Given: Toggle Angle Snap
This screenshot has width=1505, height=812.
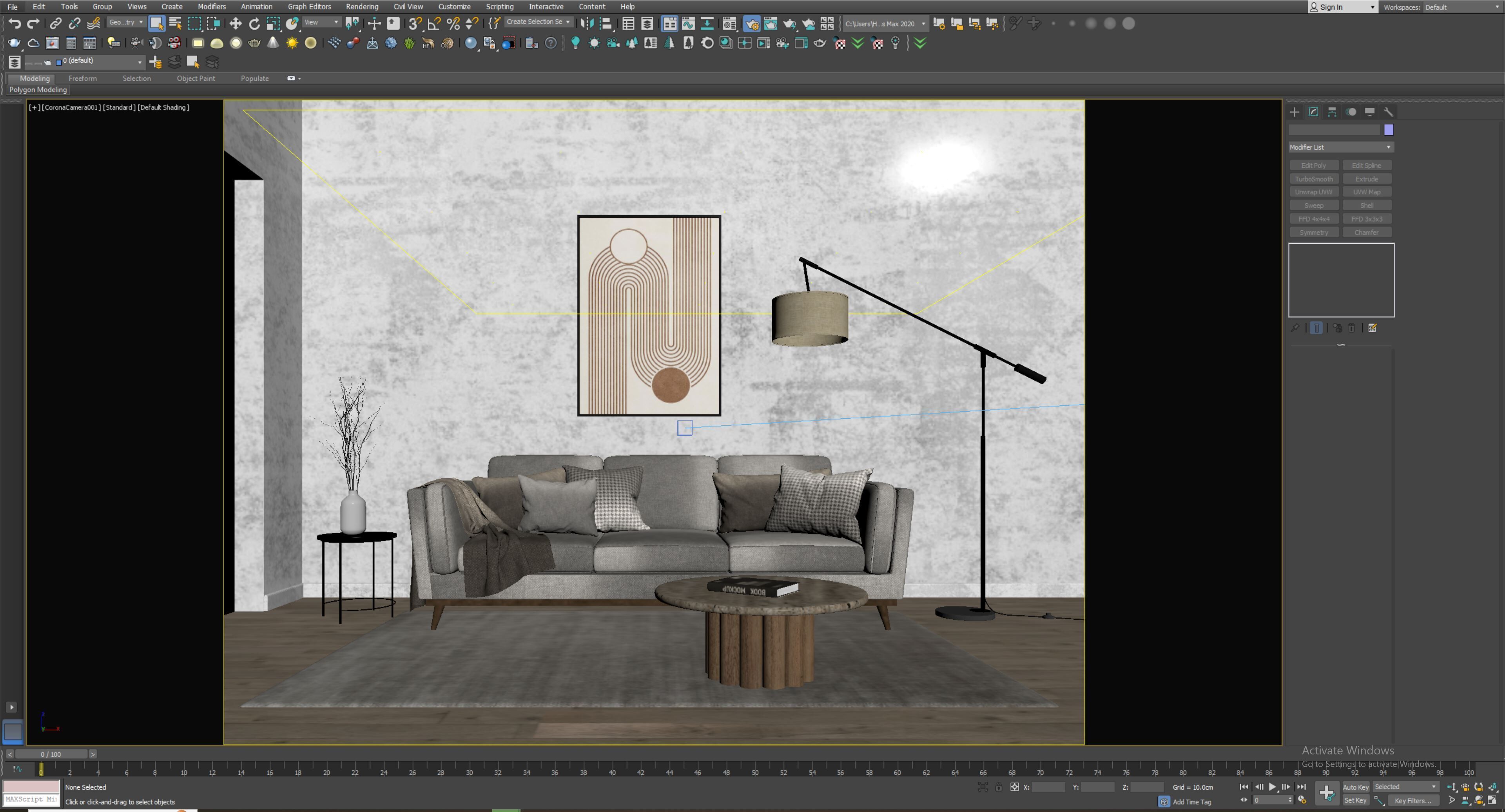Looking at the screenshot, I should pyautogui.click(x=434, y=24).
